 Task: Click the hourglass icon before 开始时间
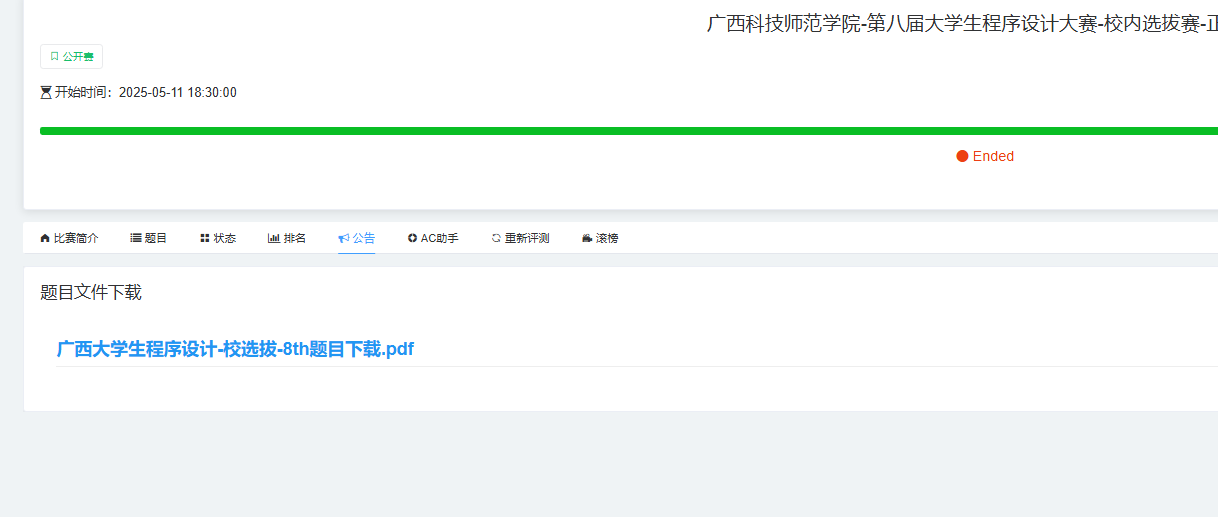(x=46, y=93)
